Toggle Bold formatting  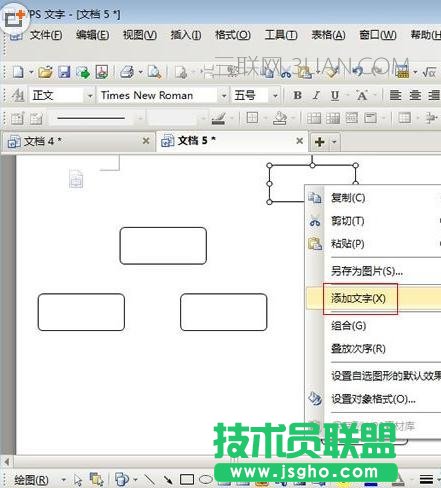(297, 96)
